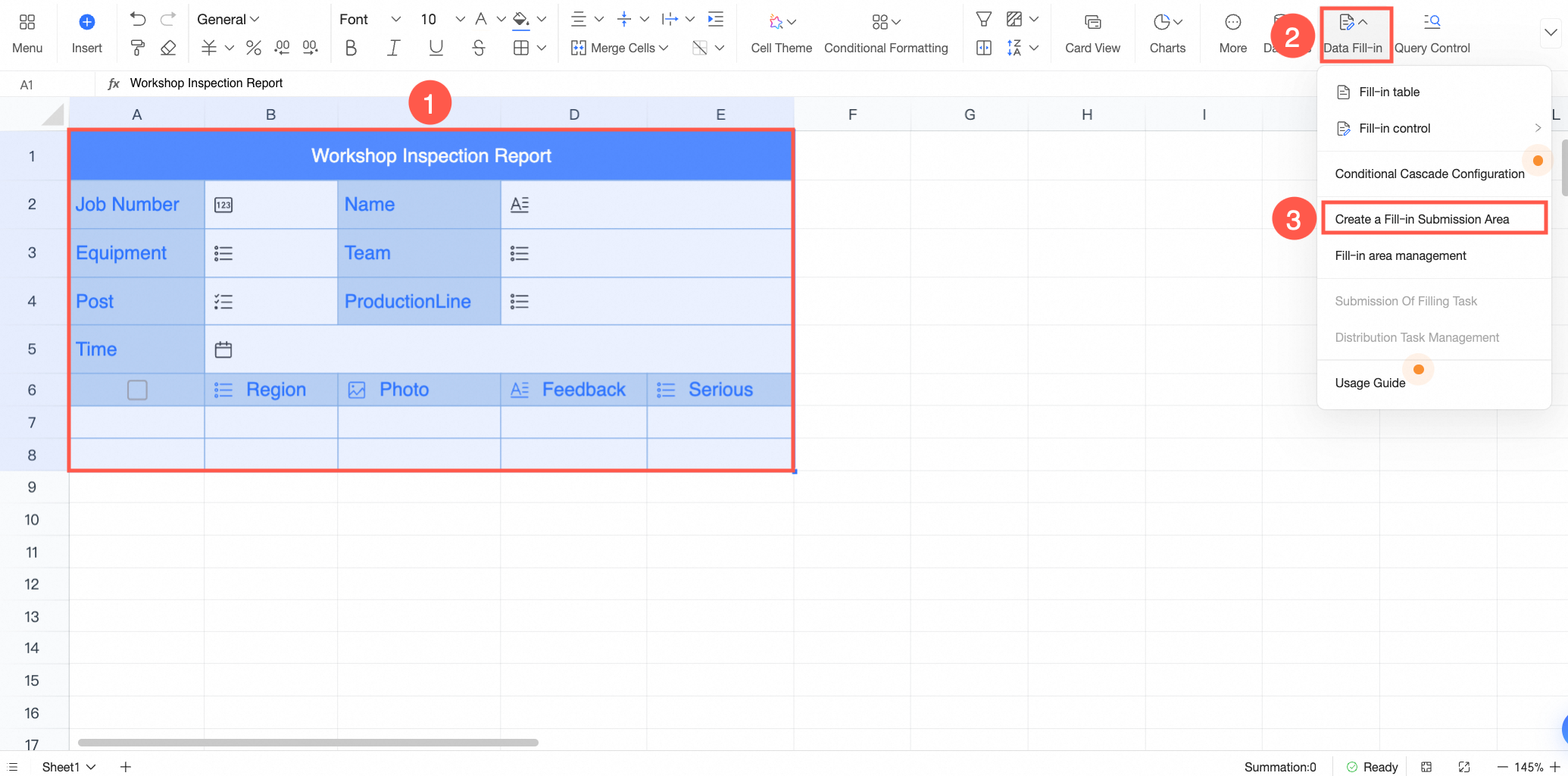Expand the borders dropdown arrow

click(542, 48)
